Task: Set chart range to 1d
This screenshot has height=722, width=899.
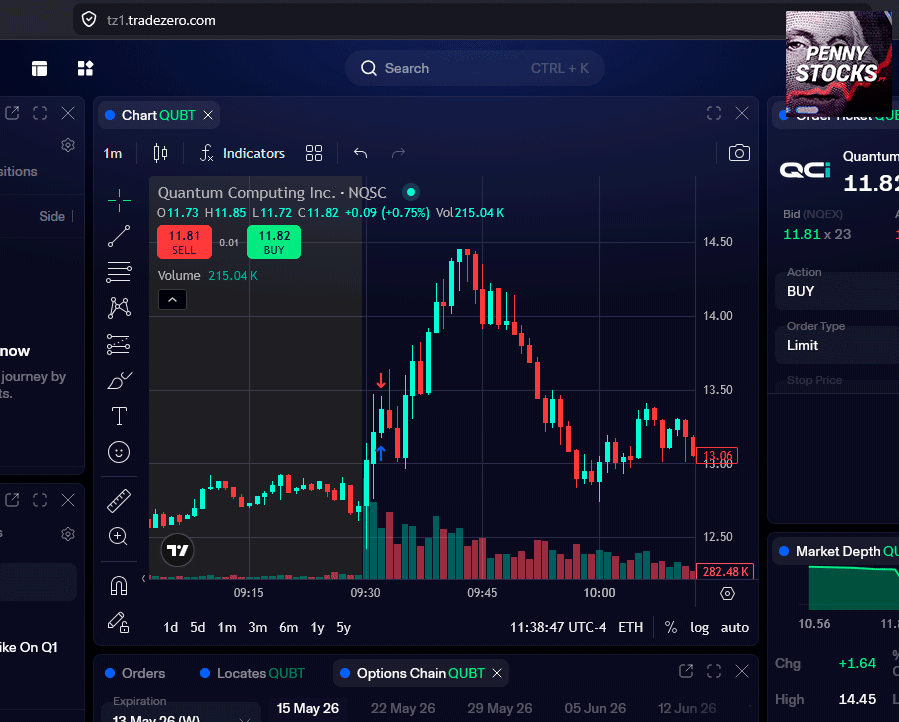Action: coord(170,627)
